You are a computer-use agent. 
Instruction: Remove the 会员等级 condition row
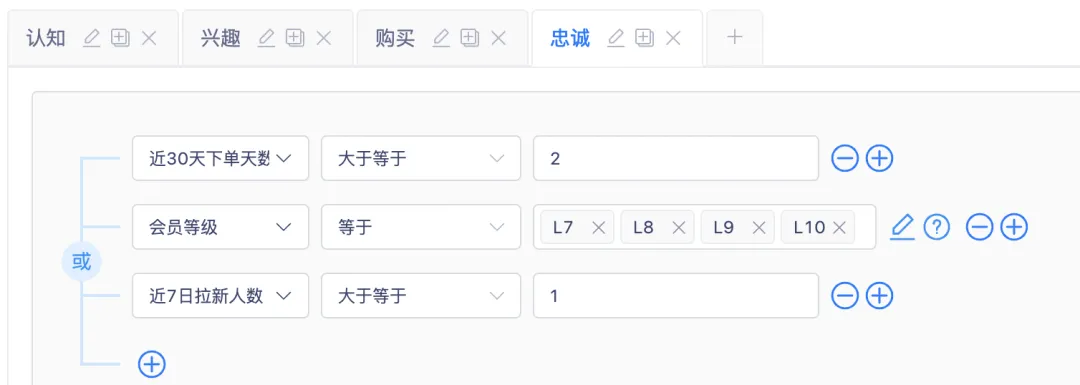(x=979, y=227)
